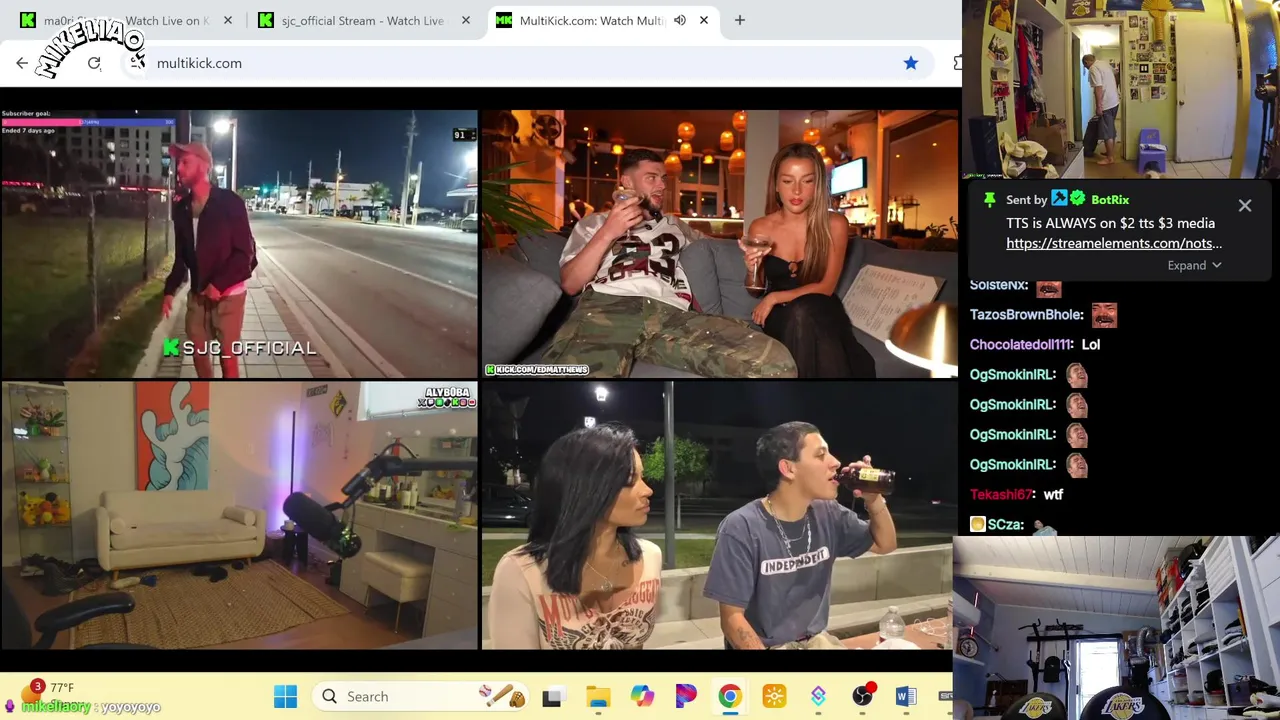The image size is (1280, 720).
Task: Click BotRix verified badge icon
Action: (x=1077, y=199)
